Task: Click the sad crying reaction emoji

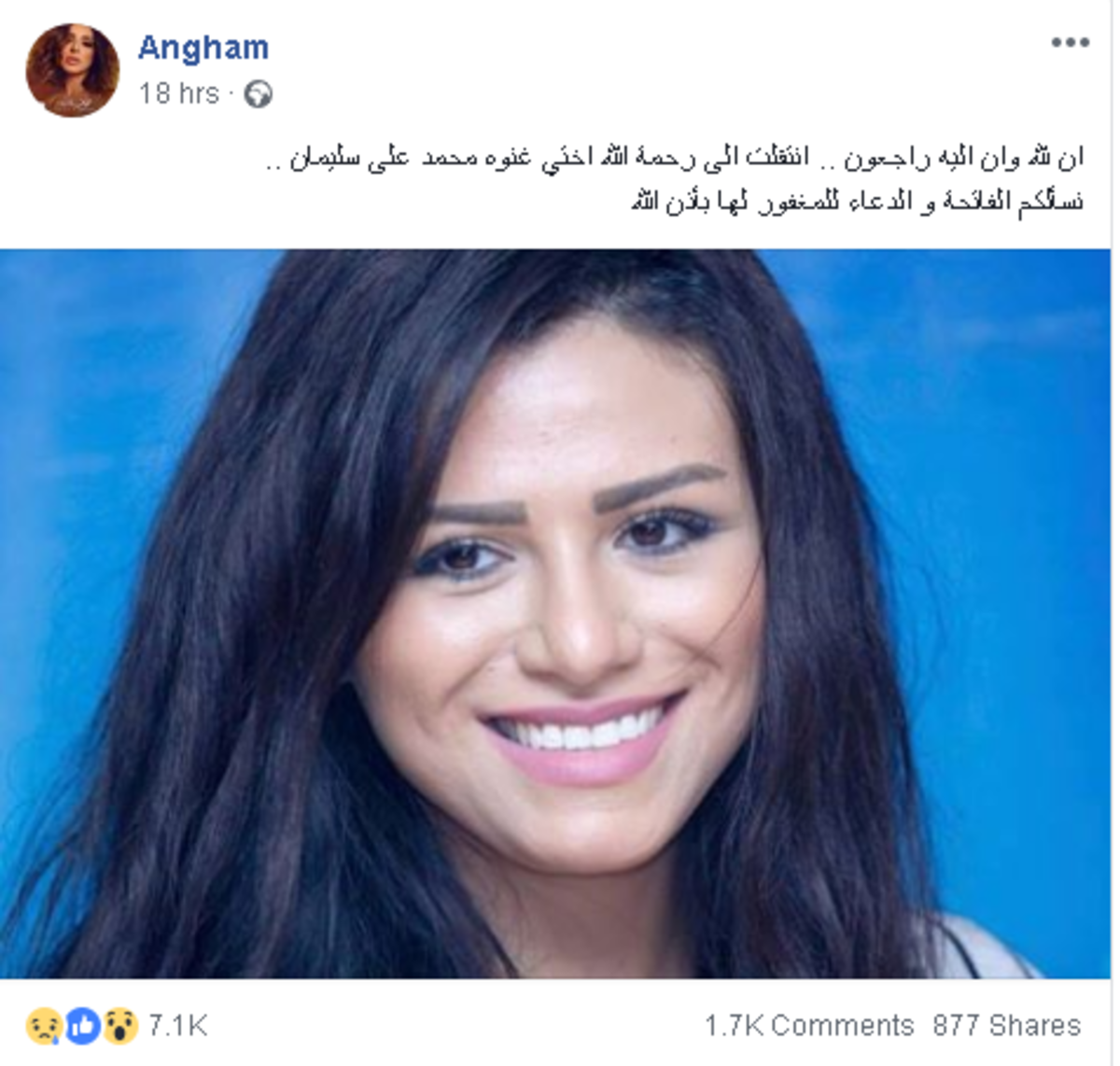Action: (x=44, y=1026)
